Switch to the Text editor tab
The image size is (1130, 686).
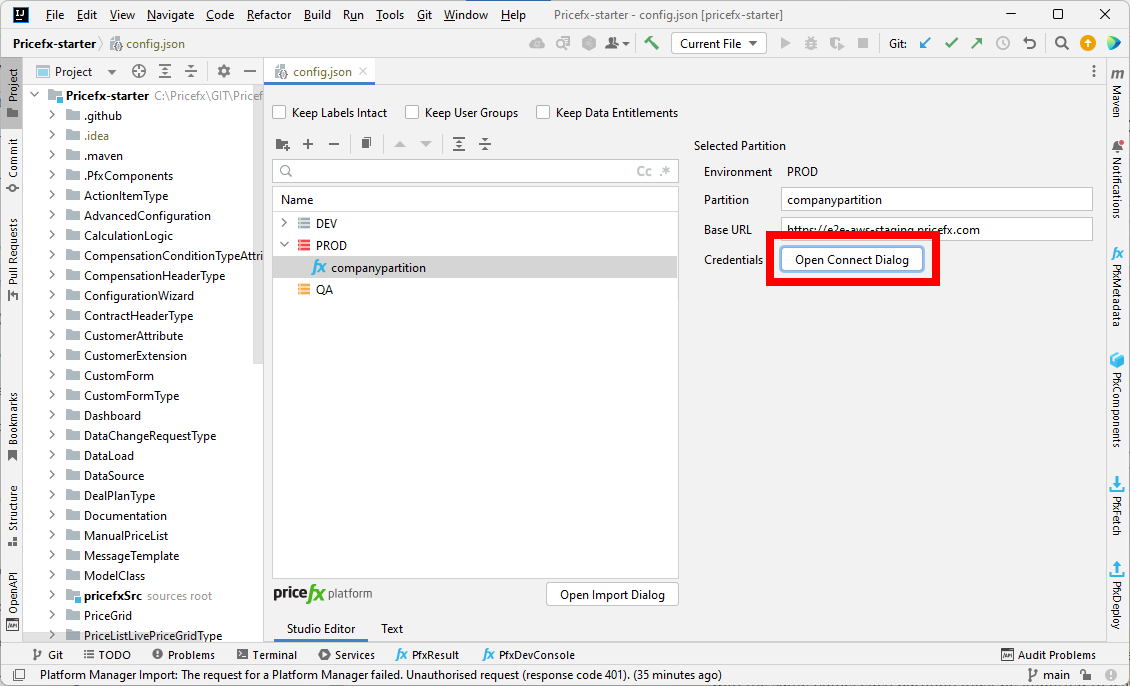click(392, 629)
